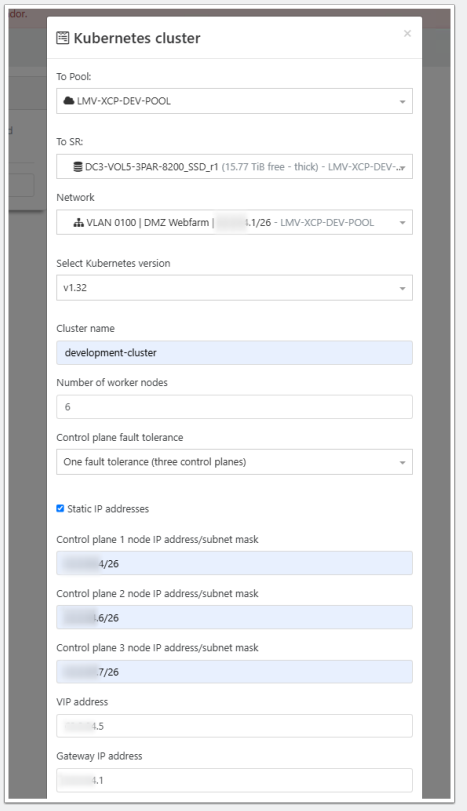Toggle the Static IP addresses checkbox

pos(60,508)
